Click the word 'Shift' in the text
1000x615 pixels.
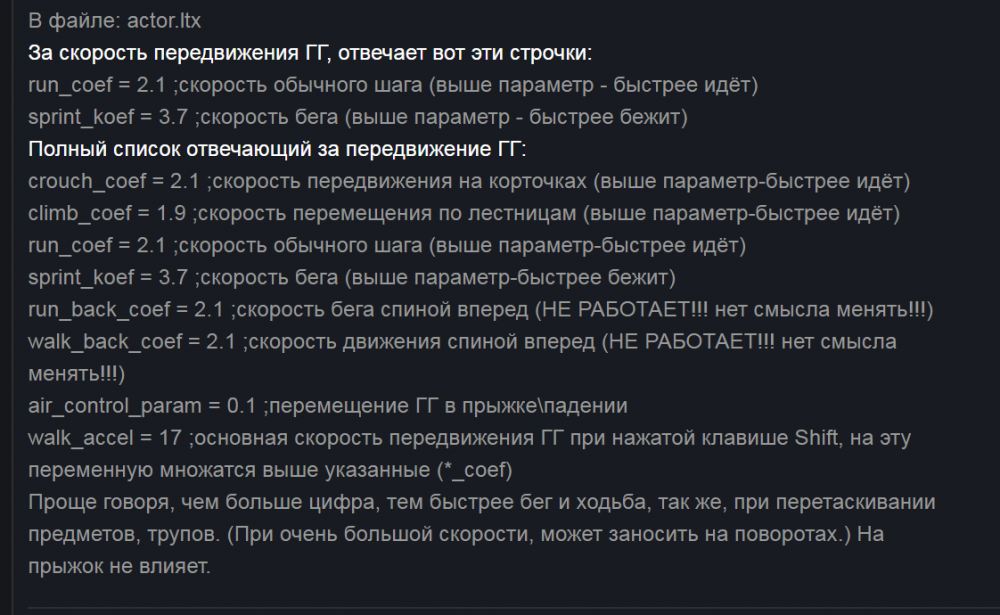818,438
